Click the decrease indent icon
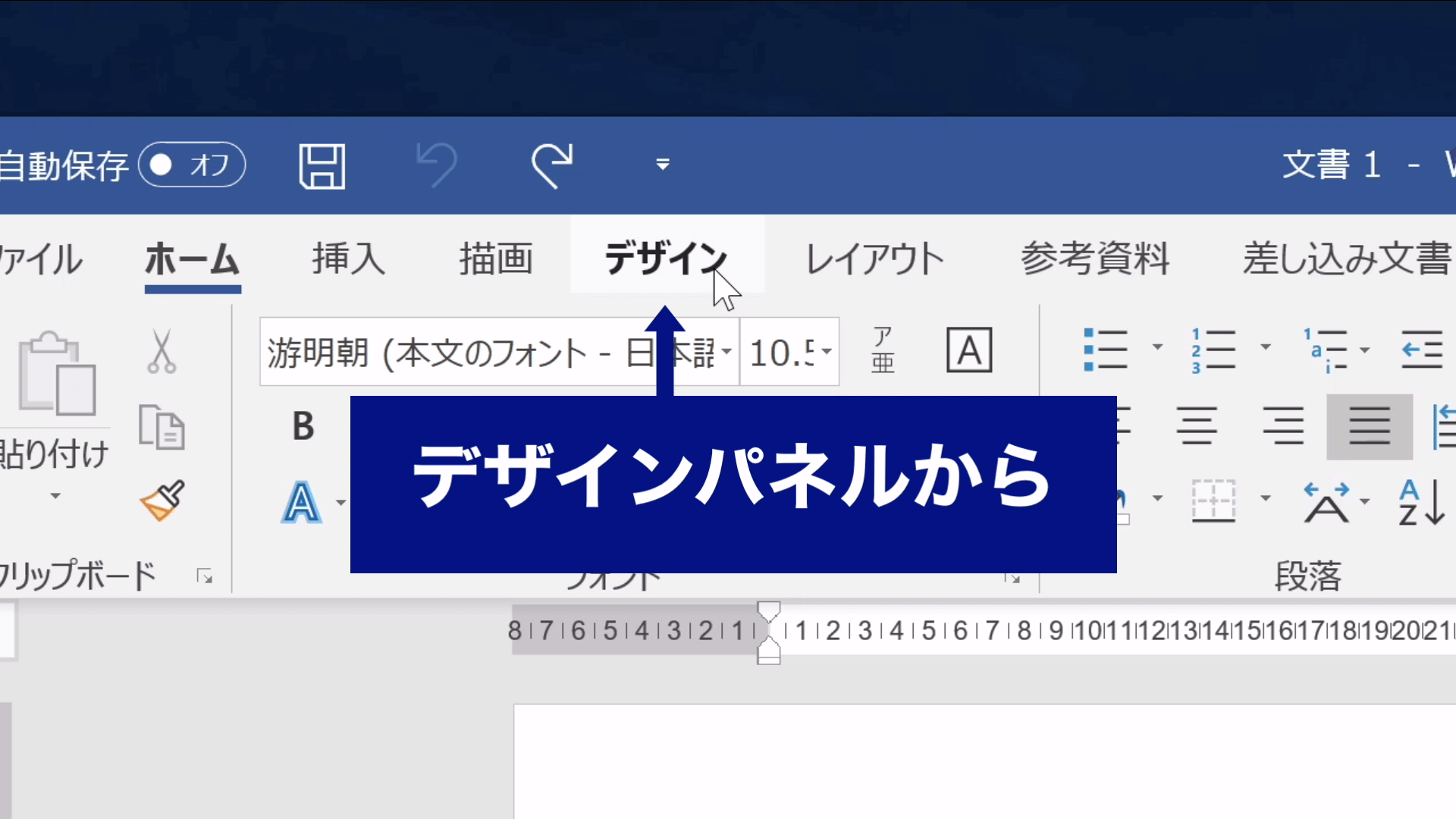The width and height of the screenshot is (1456, 819). point(1422,350)
